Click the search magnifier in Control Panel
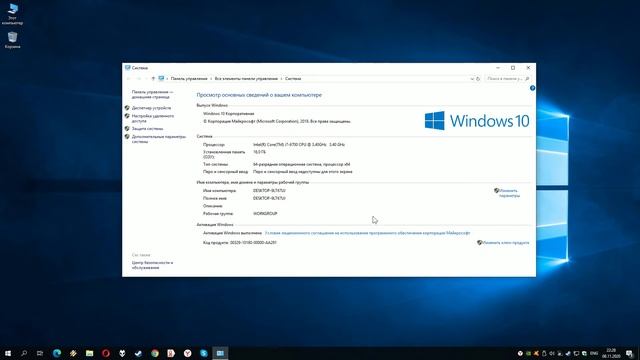The height and width of the screenshot is (360, 640). tap(527, 78)
